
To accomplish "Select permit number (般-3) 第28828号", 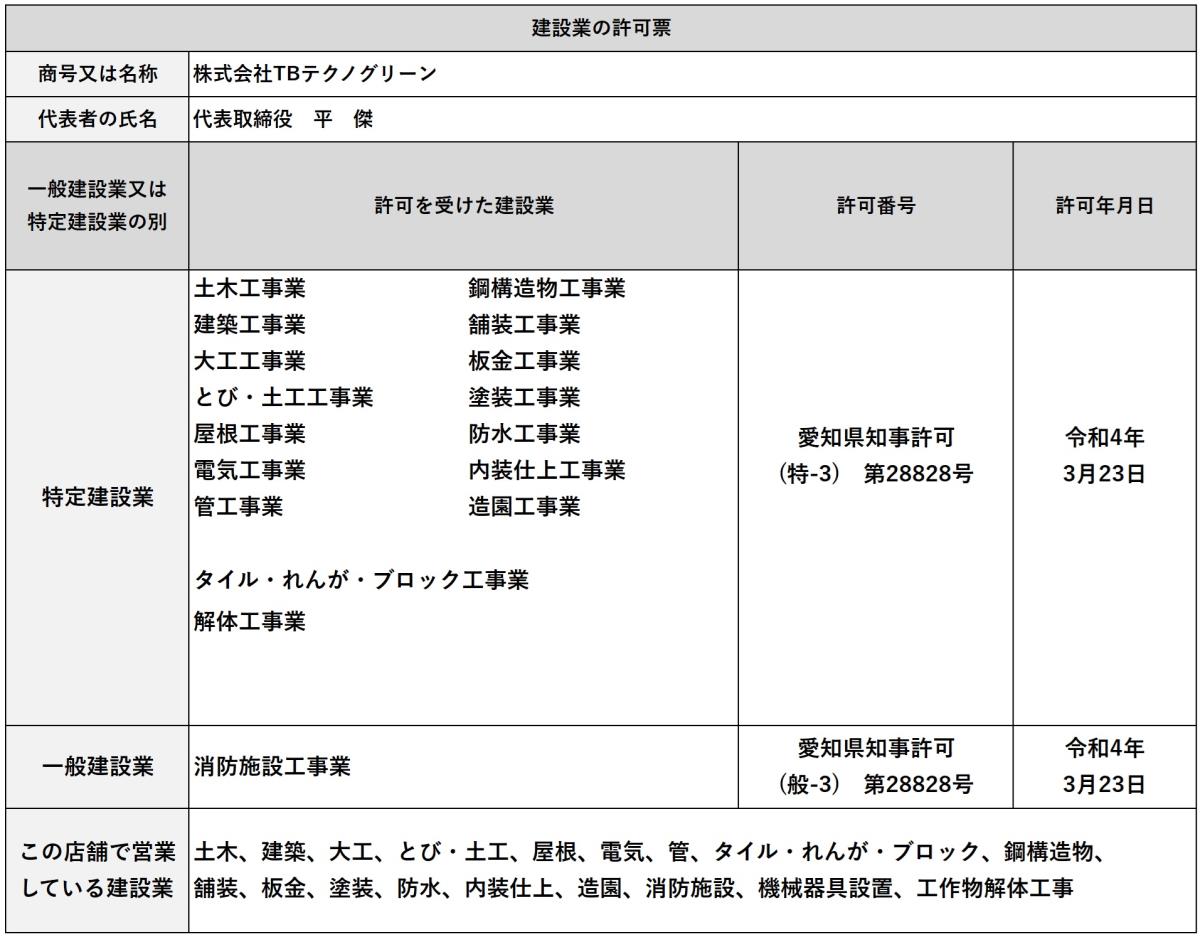I will click(x=875, y=785).
